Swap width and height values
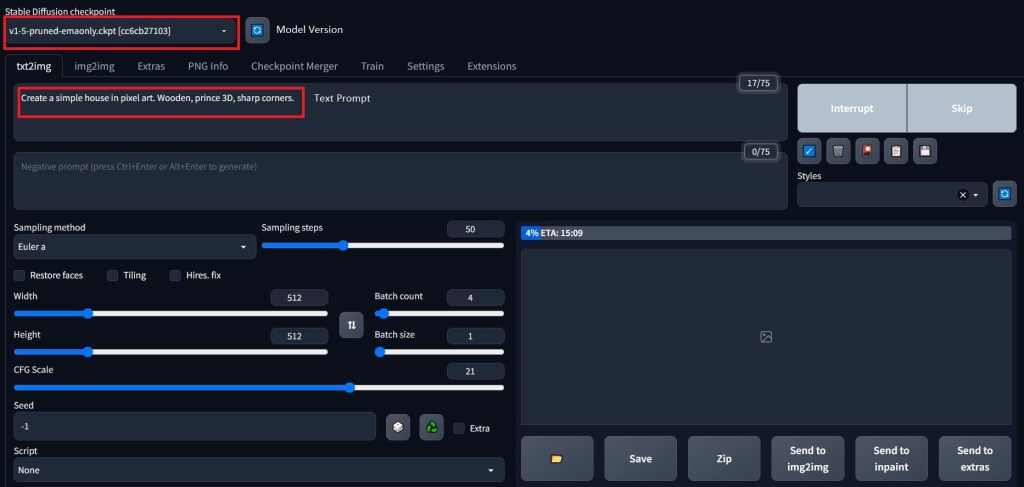Image resolution: width=1024 pixels, height=487 pixels. (x=351, y=324)
